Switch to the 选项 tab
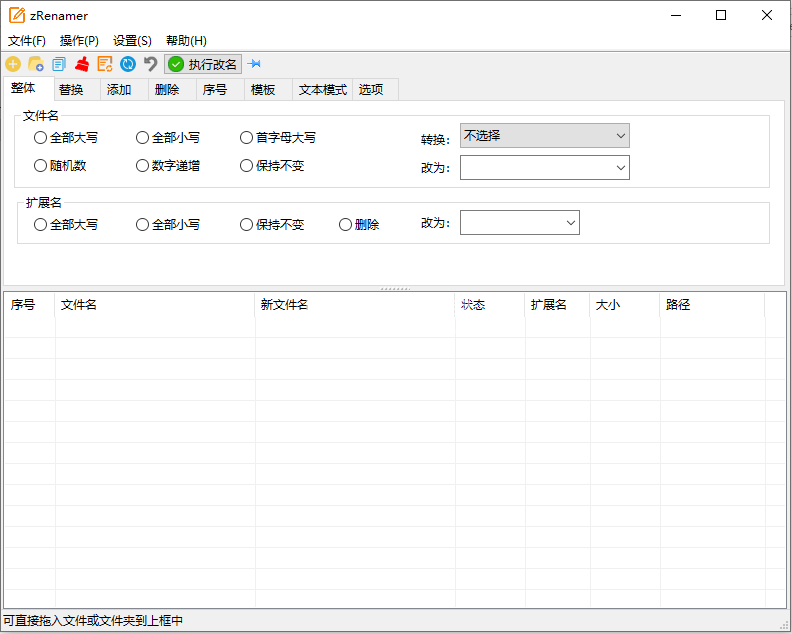 coord(375,89)
